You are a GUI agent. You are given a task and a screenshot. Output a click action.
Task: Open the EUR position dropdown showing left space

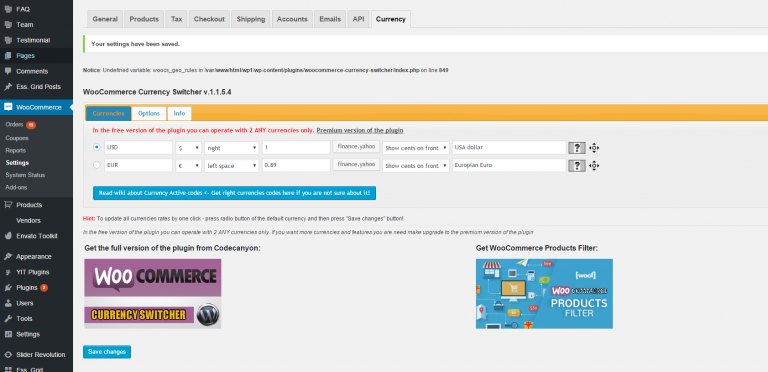coord(232,165)
